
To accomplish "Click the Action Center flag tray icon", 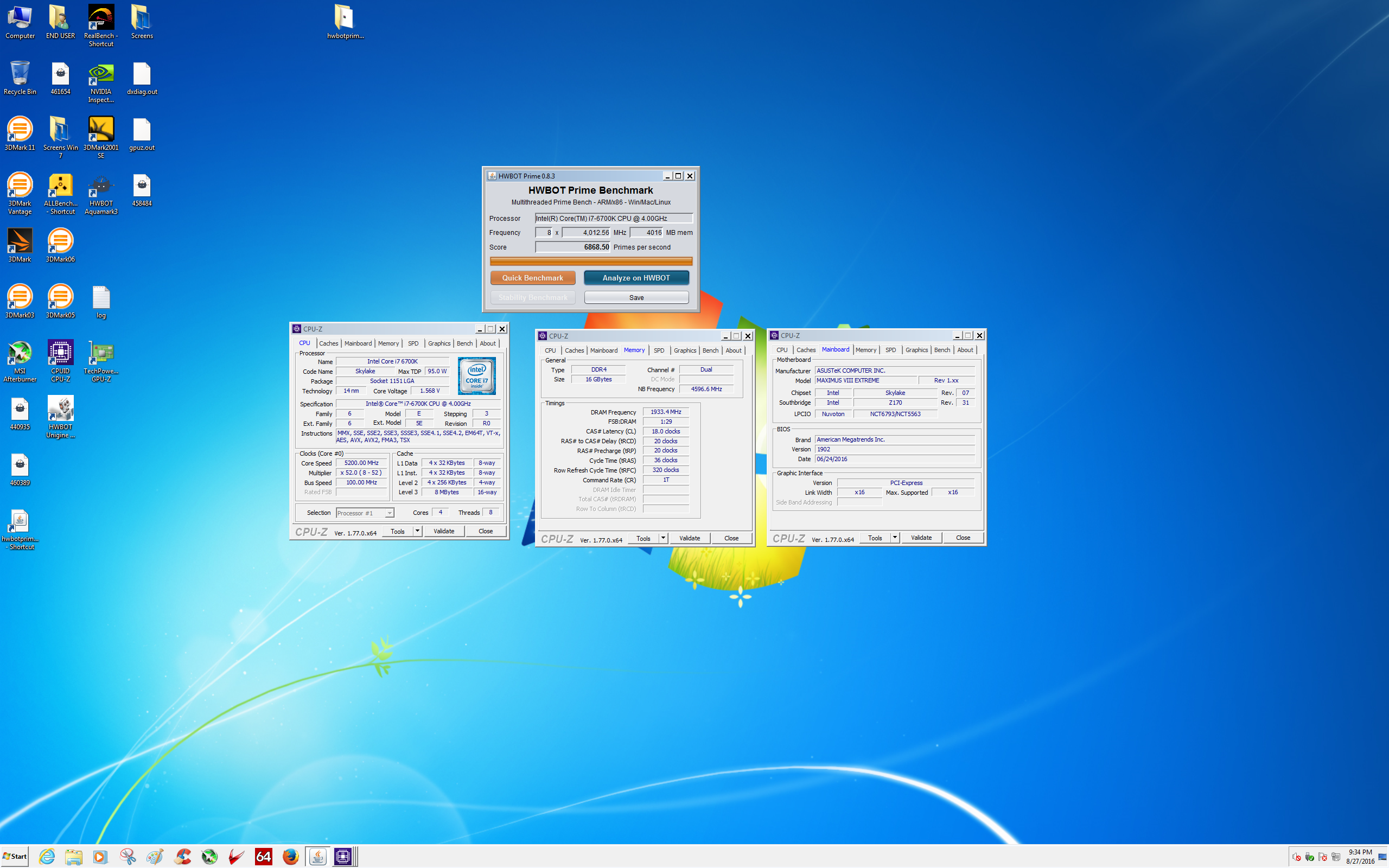I will [1322, 857].
